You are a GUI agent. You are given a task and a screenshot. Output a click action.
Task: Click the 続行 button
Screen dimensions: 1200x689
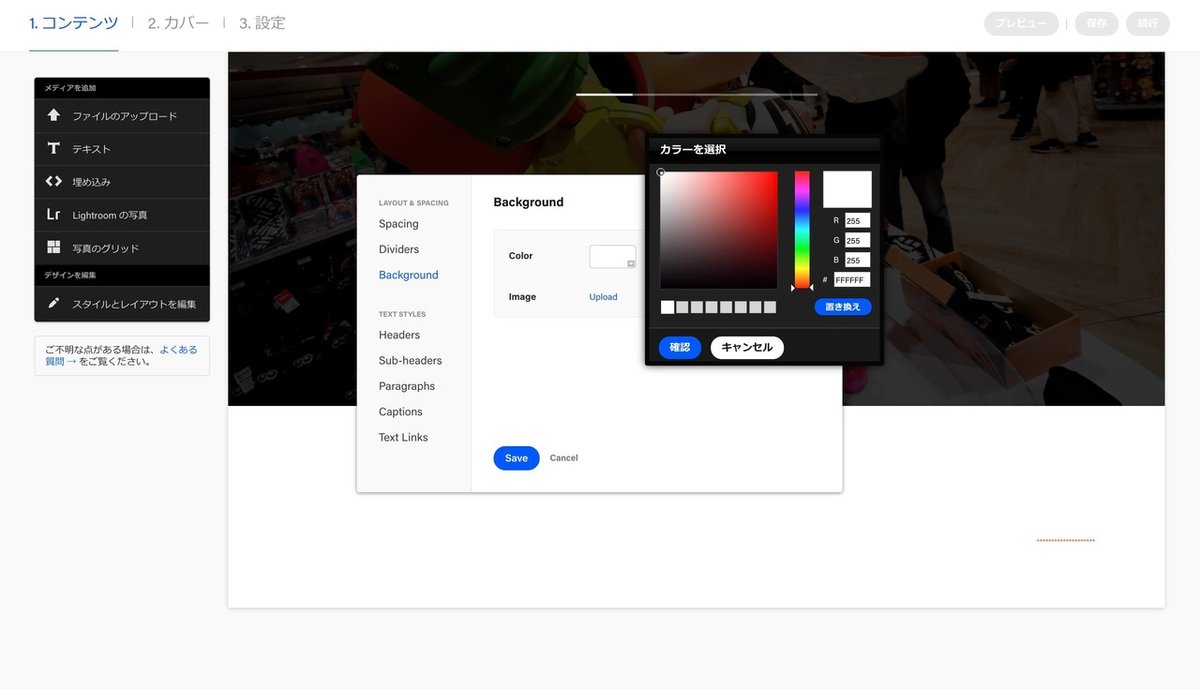click(1148, 23)
